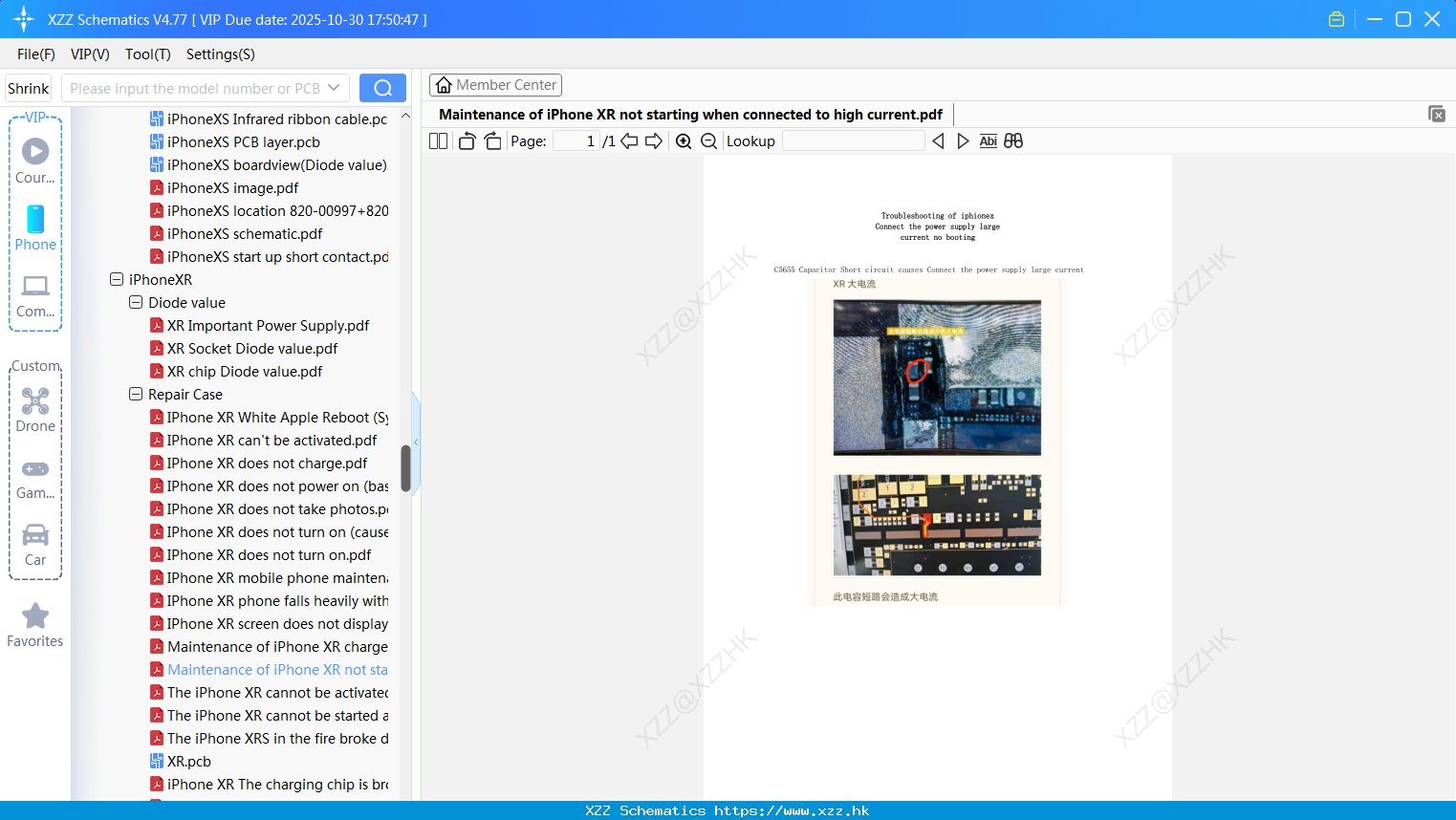Toggle two-page side-by-side view
This screenshot has width=1456, height=820.
pyautogui.click(x=438, y=140)
